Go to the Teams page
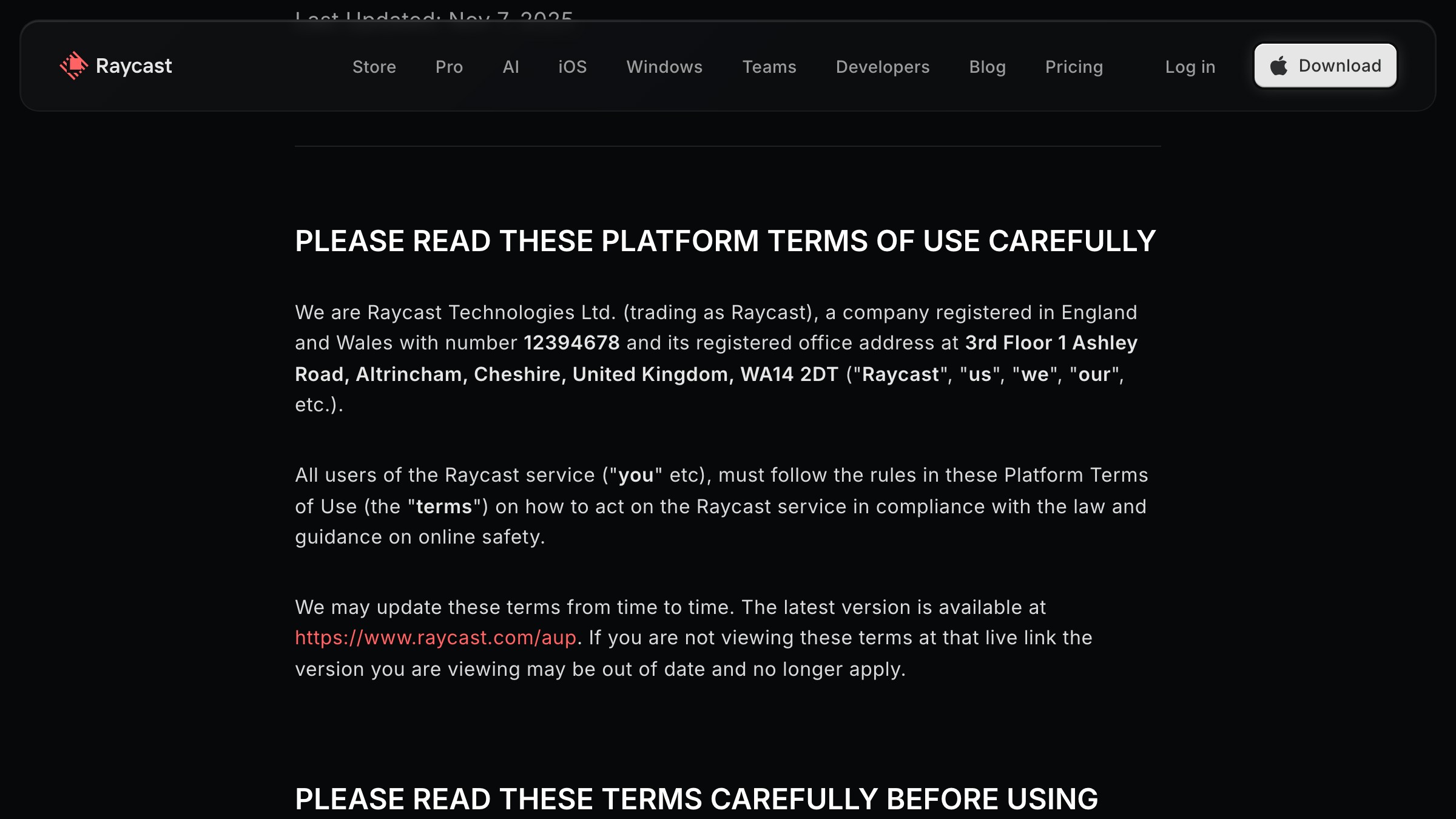1456x819 pixels. 769,67
